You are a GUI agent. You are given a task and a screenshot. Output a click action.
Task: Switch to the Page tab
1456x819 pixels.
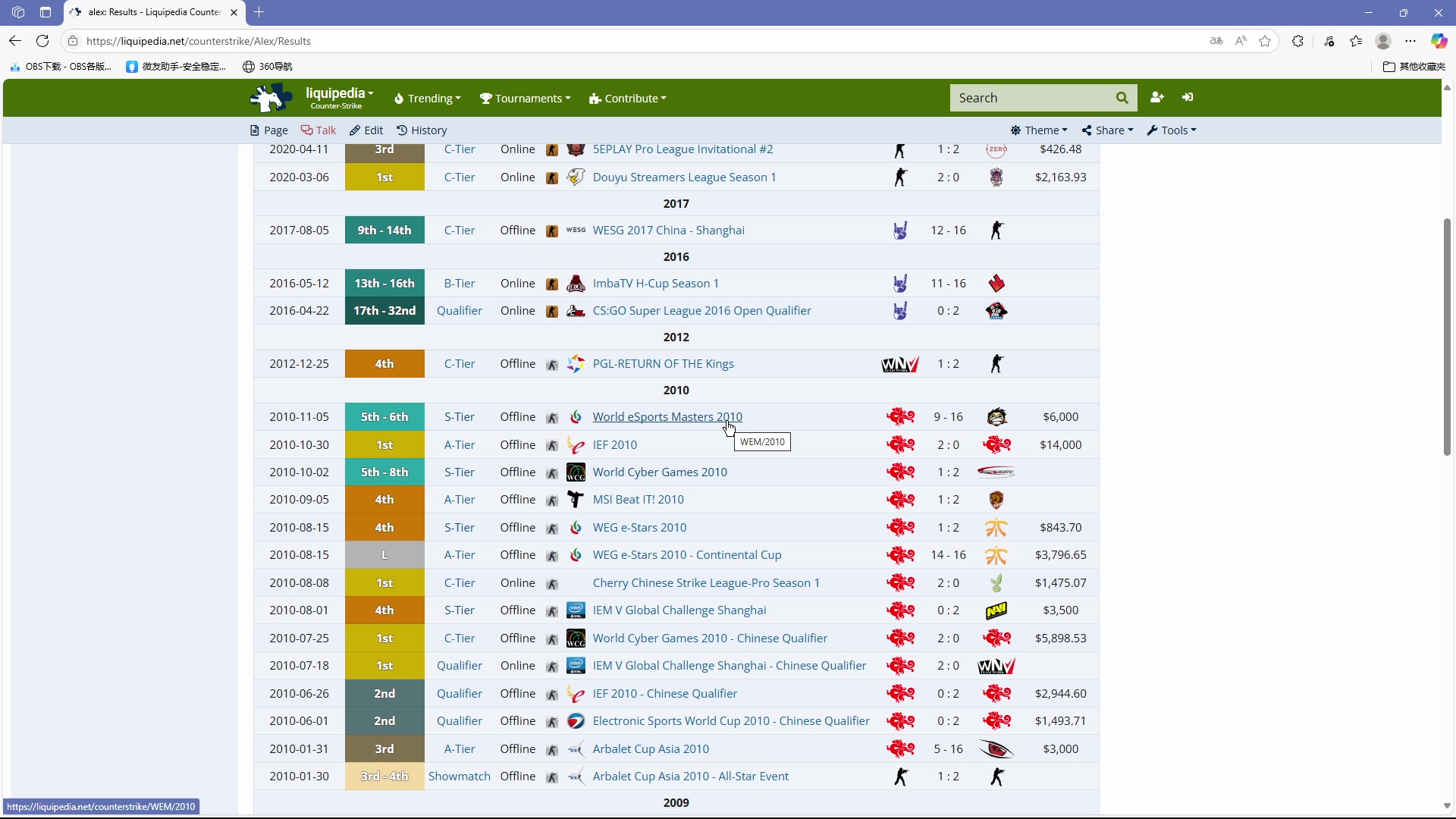pos(268,130)
